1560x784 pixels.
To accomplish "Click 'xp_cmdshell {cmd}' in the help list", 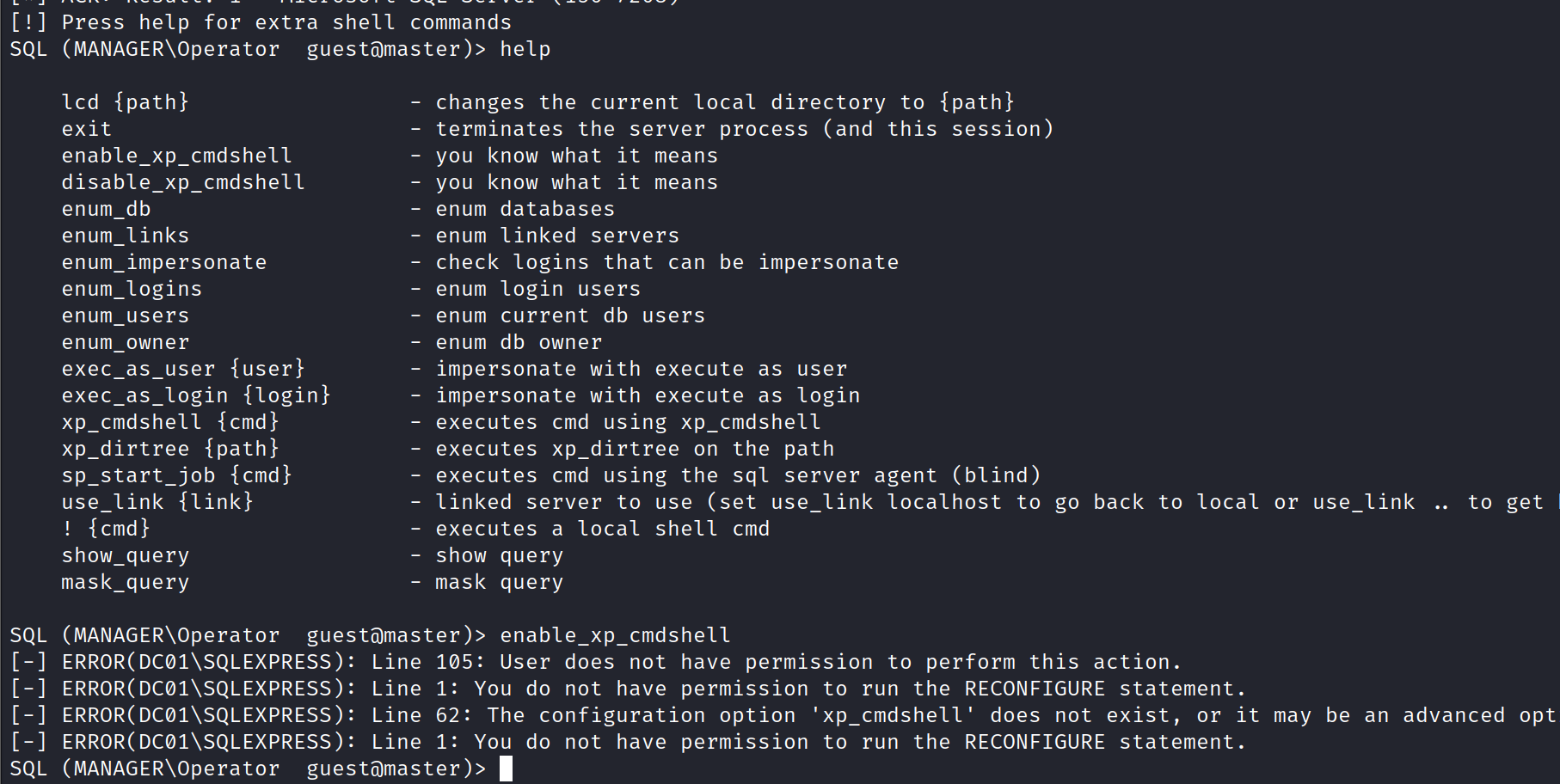I will coord(170,422).
